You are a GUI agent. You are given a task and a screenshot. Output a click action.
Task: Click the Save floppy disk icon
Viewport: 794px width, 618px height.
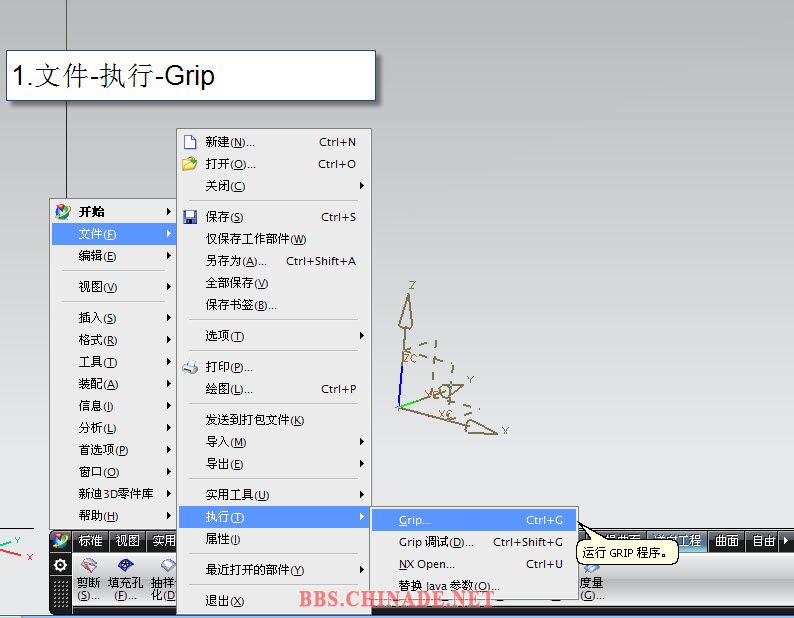click(190, 217)
